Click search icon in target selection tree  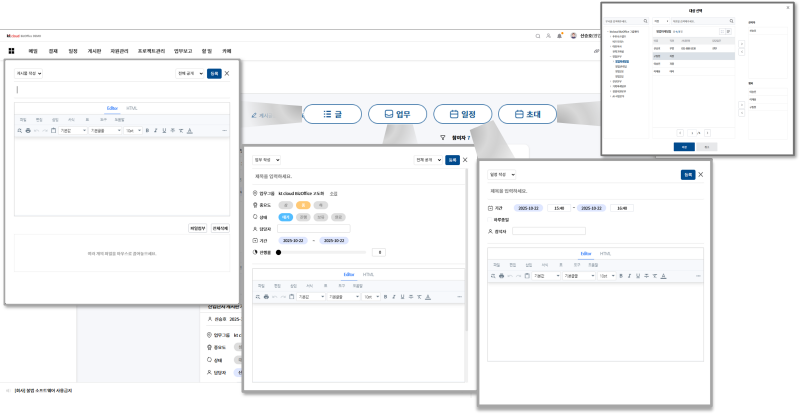647,19
